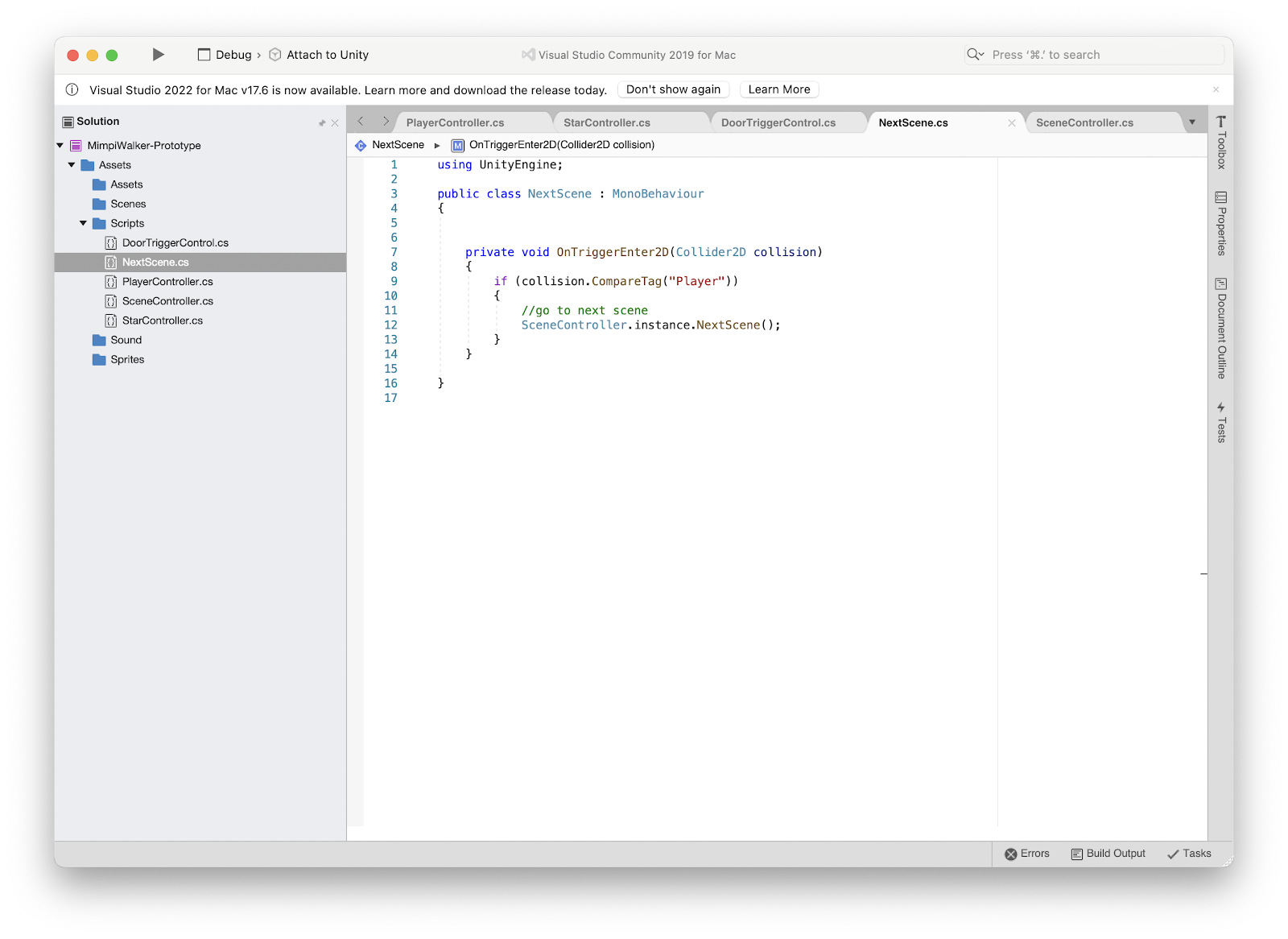Show the Tasks pad

tap(1189, 854)
